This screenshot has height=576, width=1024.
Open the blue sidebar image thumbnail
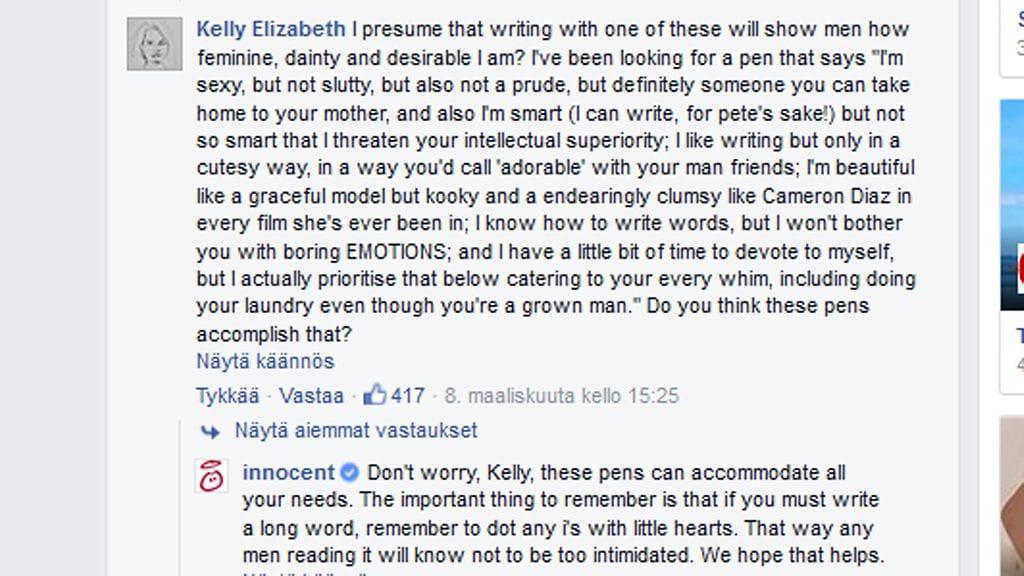1012,205
